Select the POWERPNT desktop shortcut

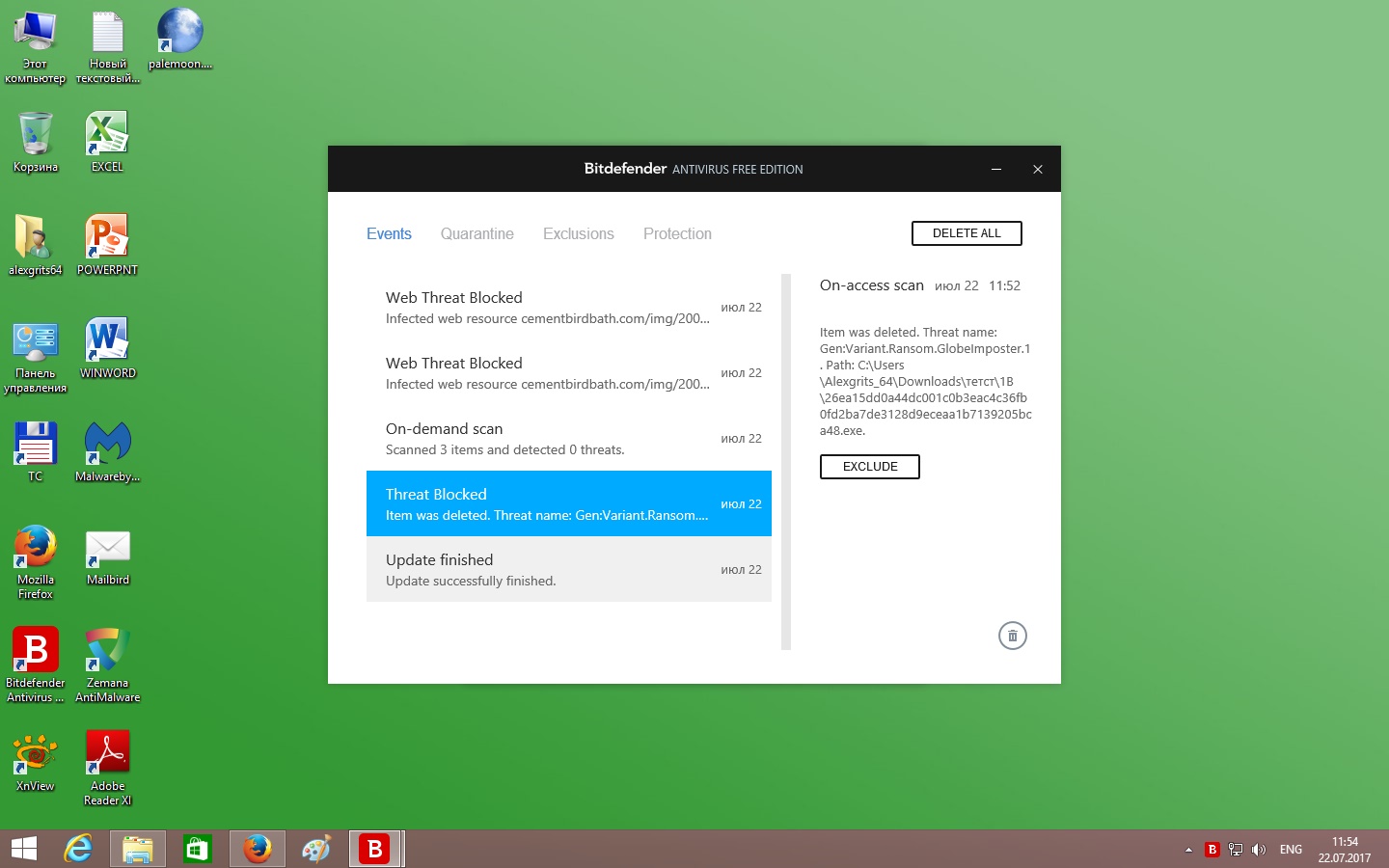[x=107, y=245]
